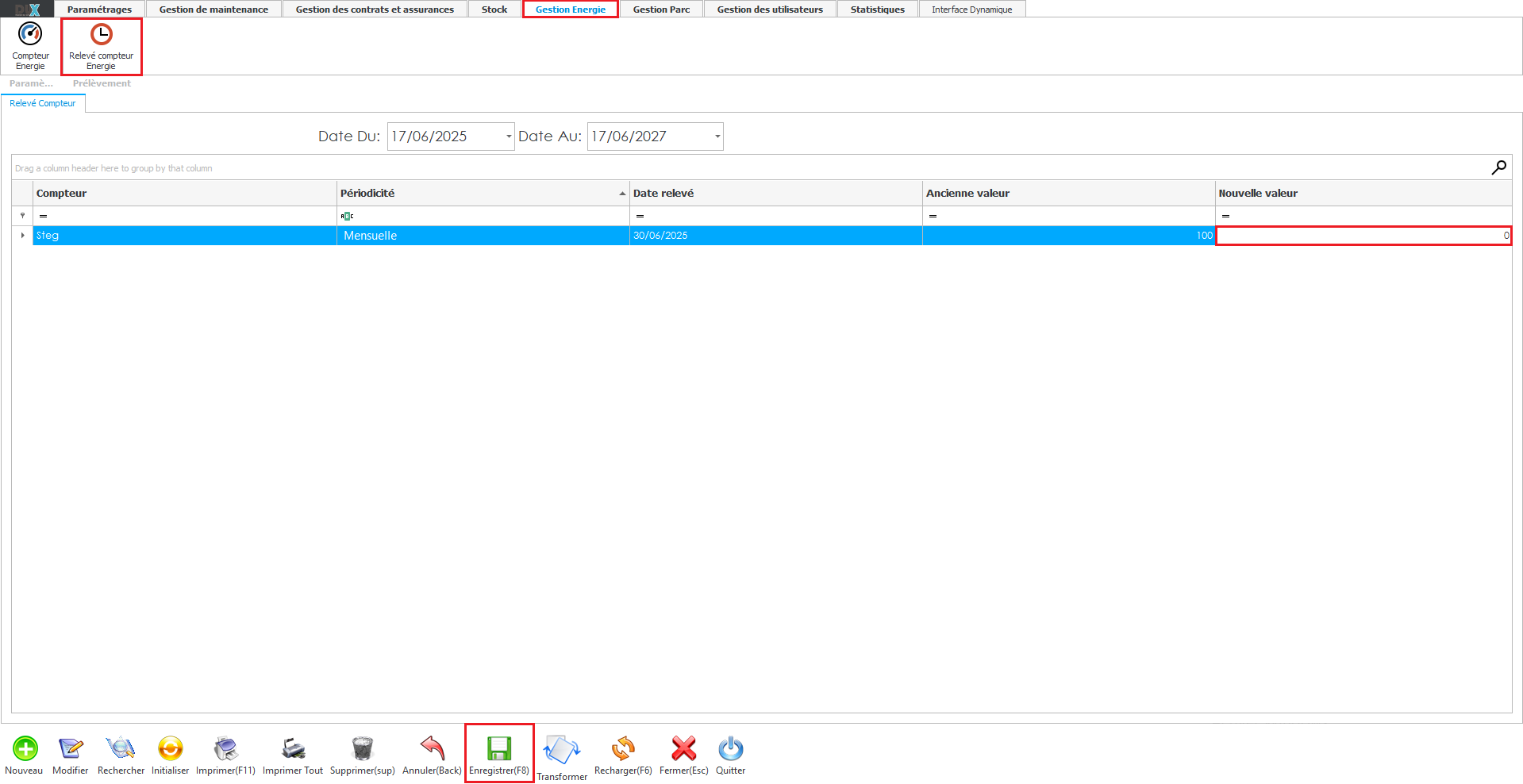Screen dimensions: 1523x784
Task: Reload data with Recharger(F6) icon
Action: 623,748
